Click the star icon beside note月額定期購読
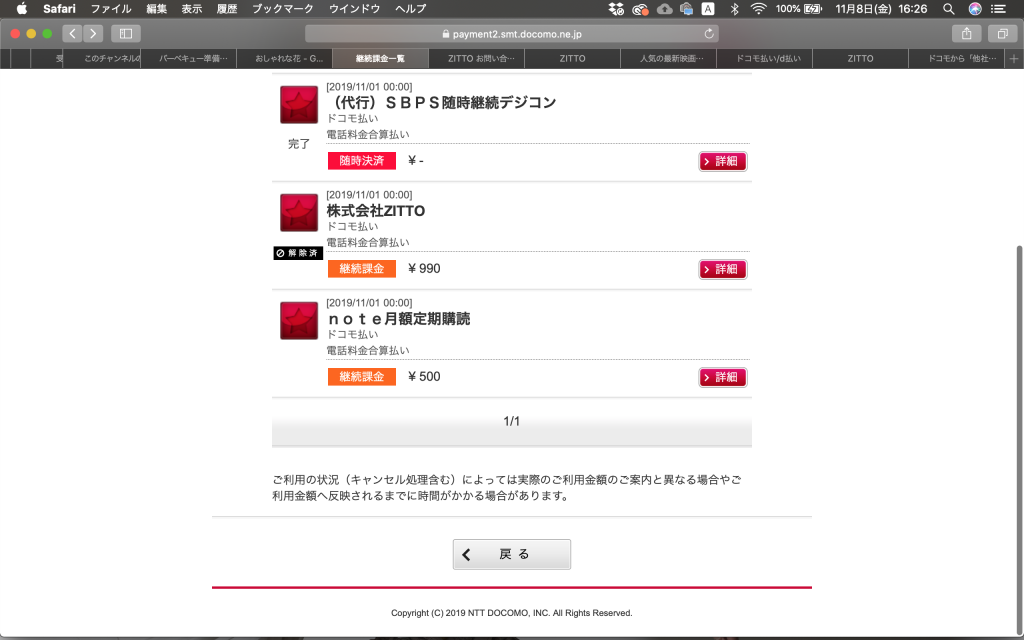 299,320
